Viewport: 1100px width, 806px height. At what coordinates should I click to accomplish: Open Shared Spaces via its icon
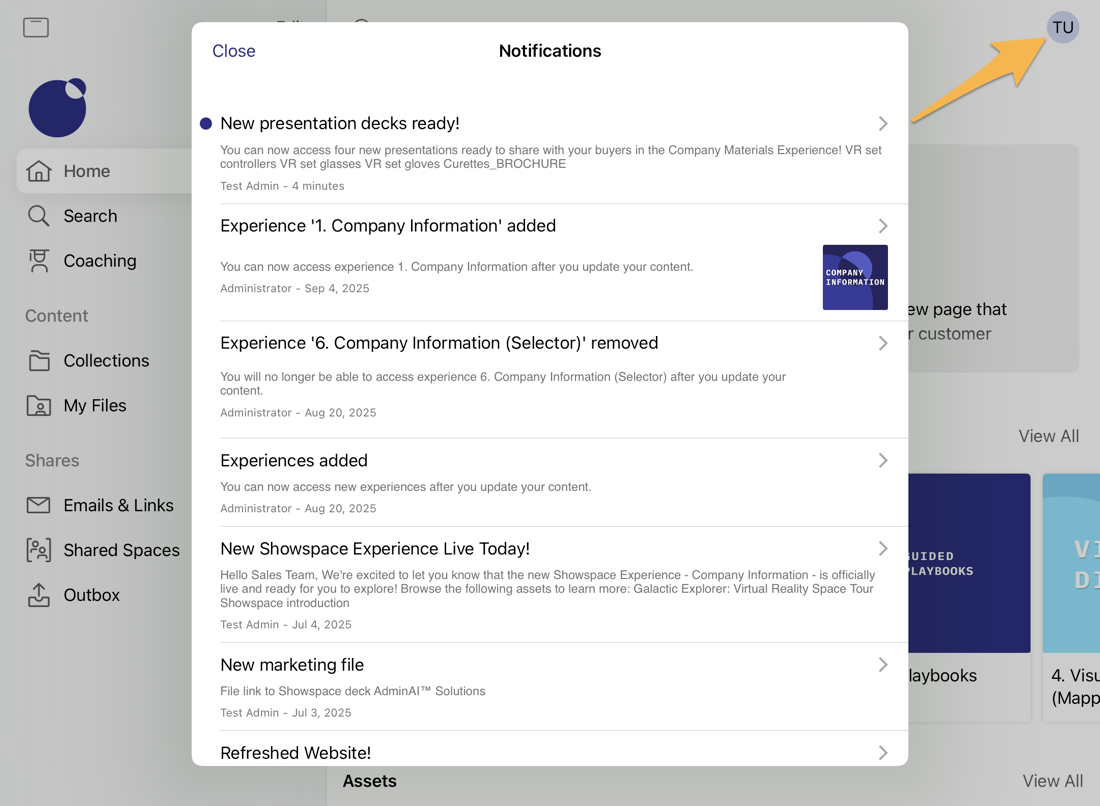click(38, 550)
